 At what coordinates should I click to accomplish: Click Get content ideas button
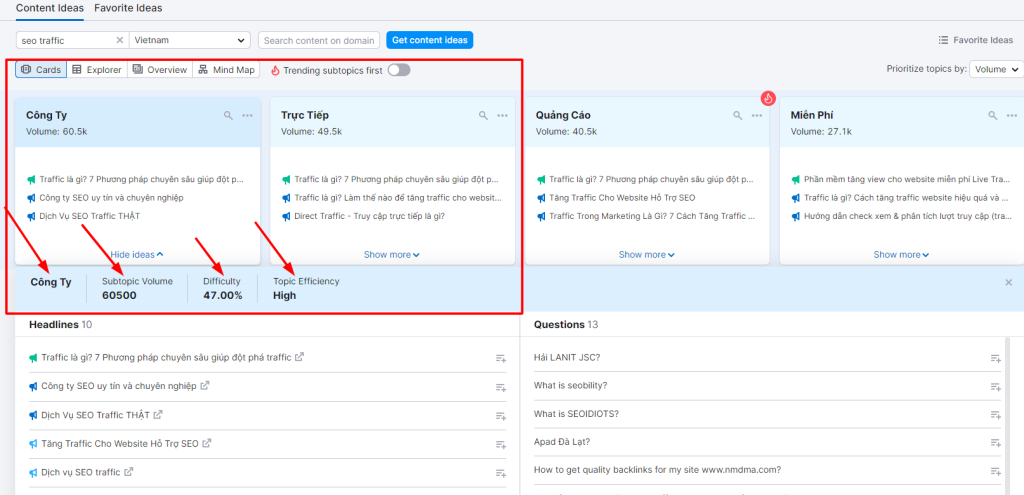point(428,41)
